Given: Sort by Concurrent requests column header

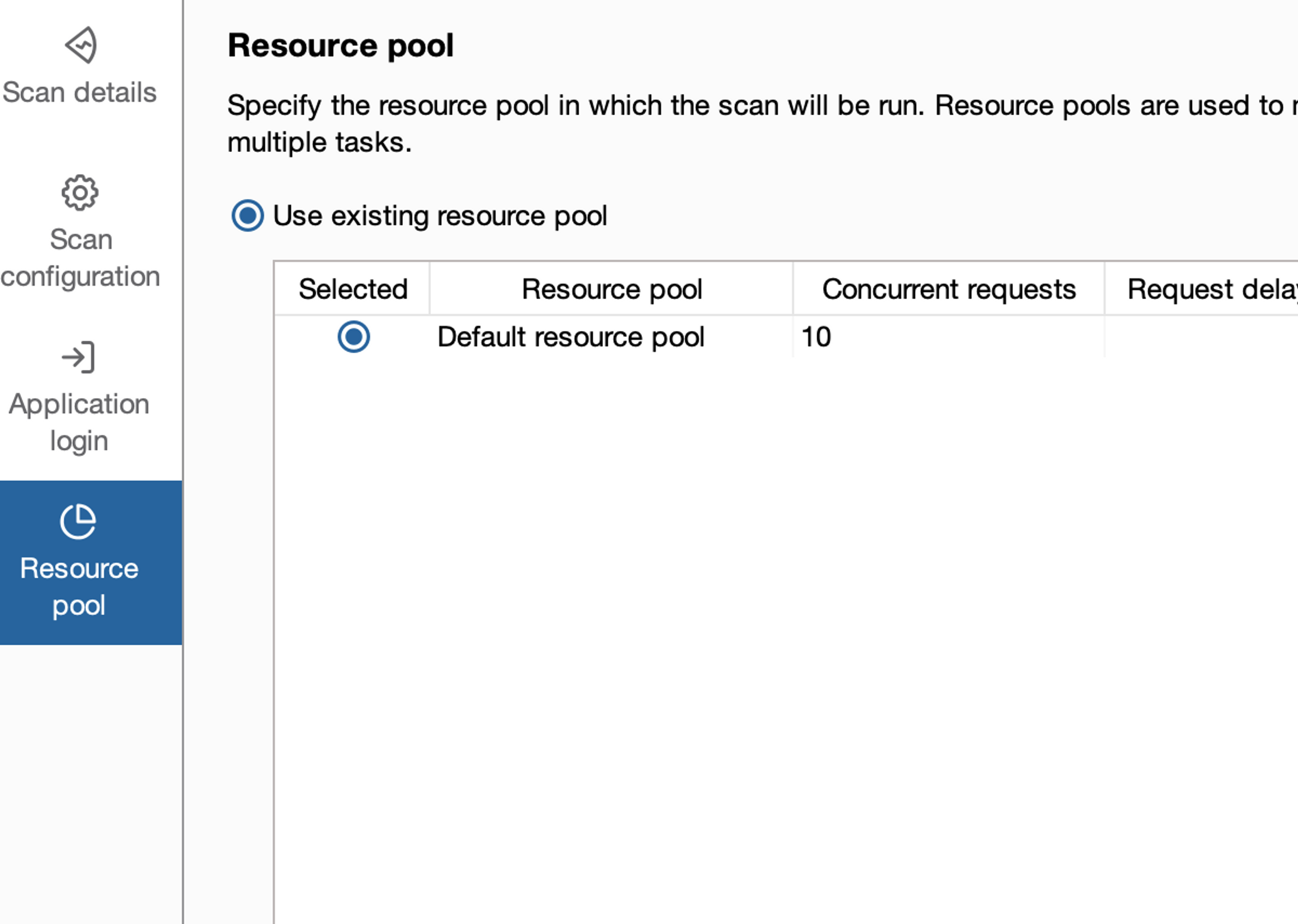Looking at the screenshot, I should (948, 289).
